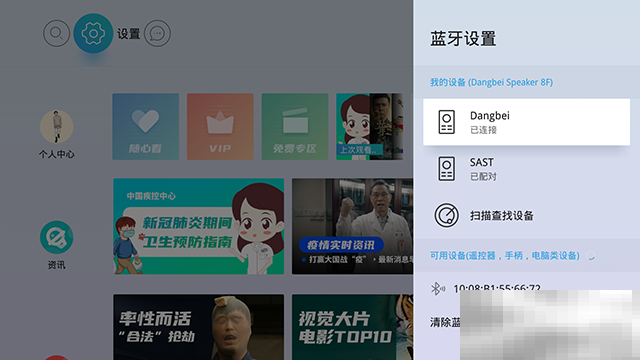Screen dimensions: 640x360
Task: Click the 设置 label next to gear
Action: tap(129, 33)
